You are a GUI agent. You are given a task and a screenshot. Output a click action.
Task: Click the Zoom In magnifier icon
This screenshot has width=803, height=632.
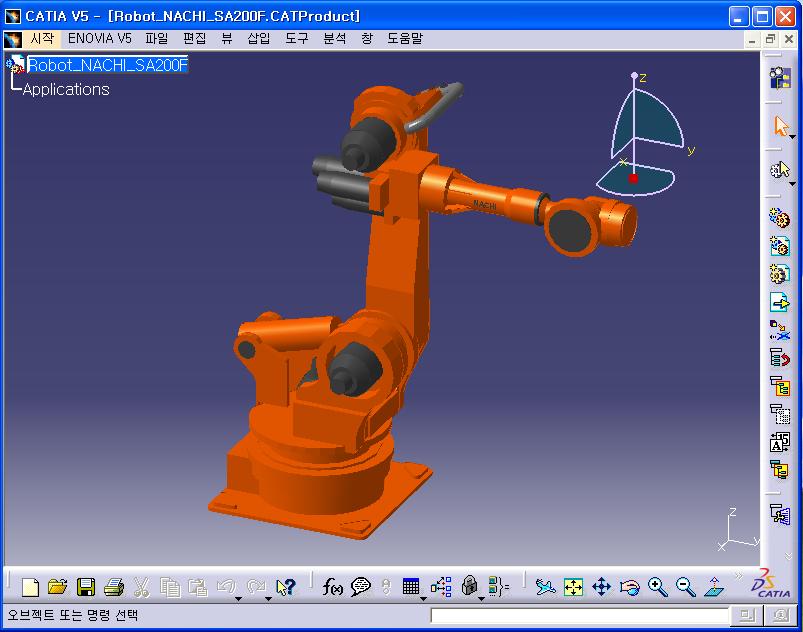click(x=657, y=587)
